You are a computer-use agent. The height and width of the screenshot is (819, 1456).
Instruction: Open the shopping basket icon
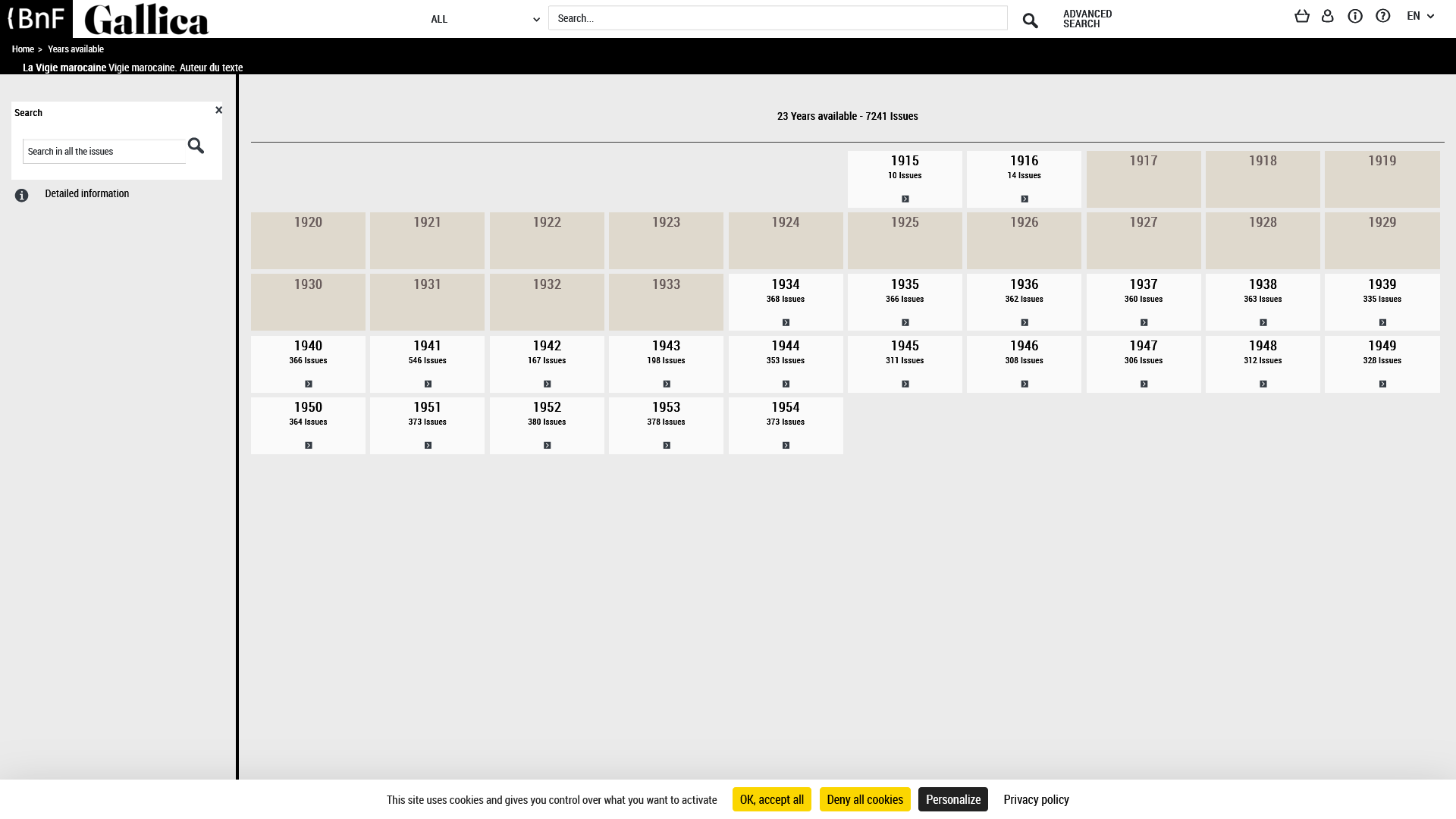pyautogui.click(x=1301, y=16)
